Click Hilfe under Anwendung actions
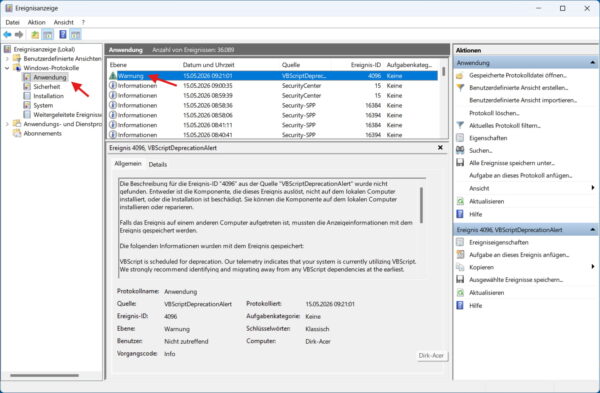This screenshot has height=393, width=600. pos(475,215)
